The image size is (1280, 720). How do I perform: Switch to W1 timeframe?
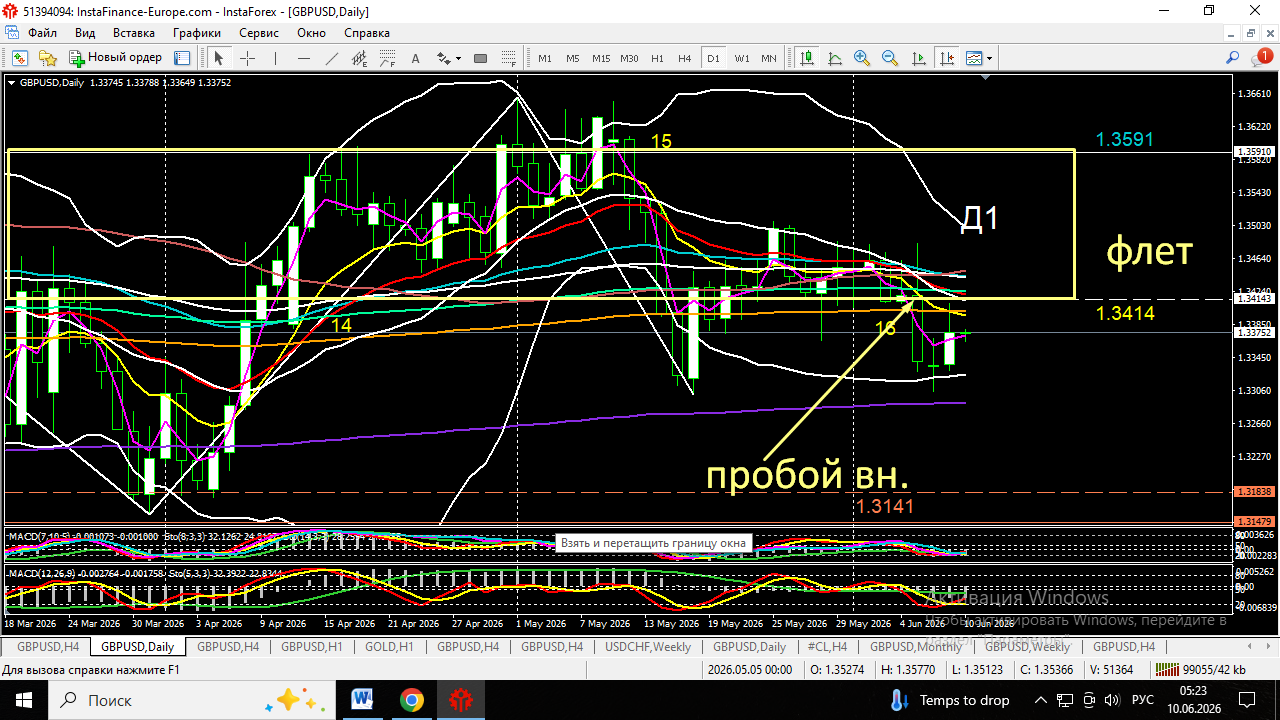(x=742, y=58)
